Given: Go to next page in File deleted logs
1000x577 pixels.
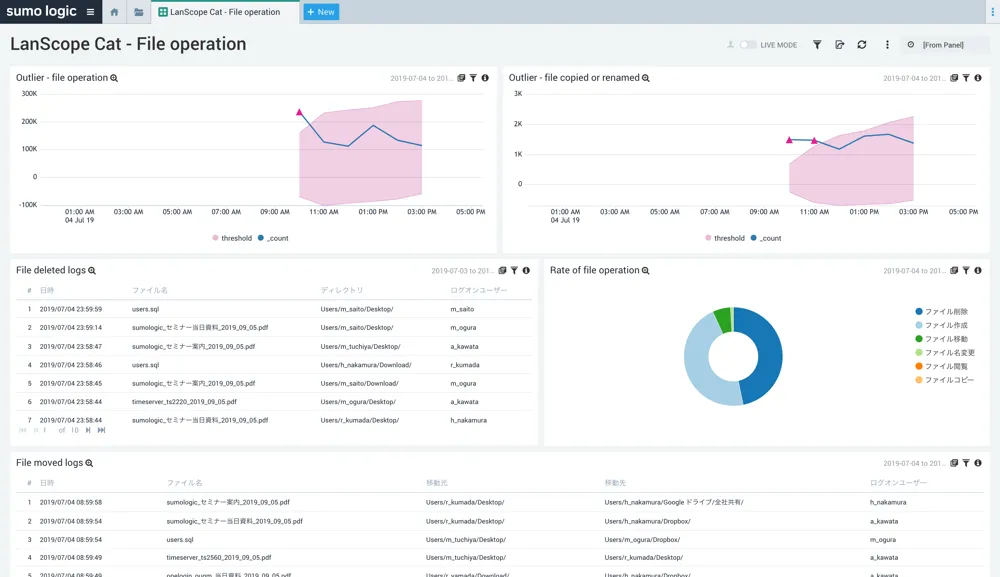Looking at the screenshot, I should (88, 430).
